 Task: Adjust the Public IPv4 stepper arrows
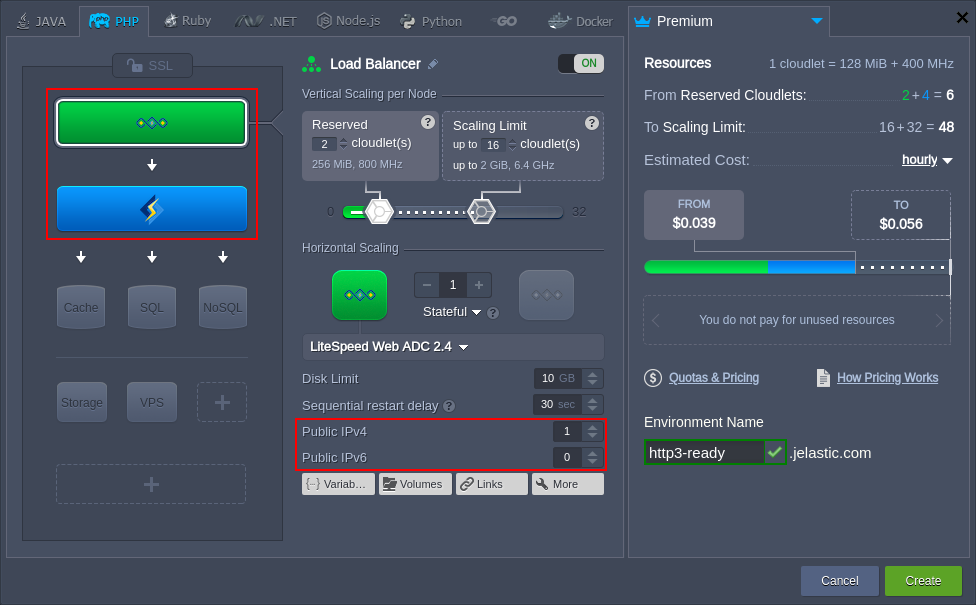(593, 431)
